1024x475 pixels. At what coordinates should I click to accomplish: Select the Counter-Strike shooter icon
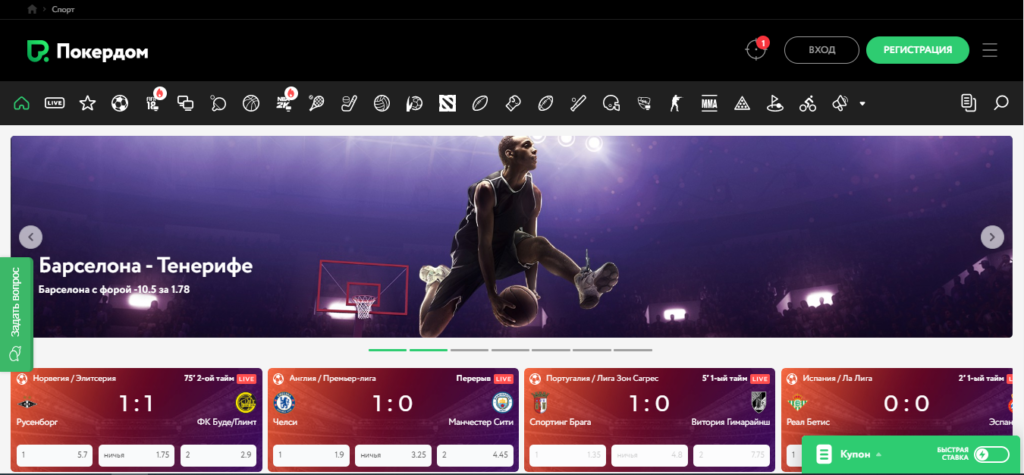pyautogui.click(x=675, y=103)
